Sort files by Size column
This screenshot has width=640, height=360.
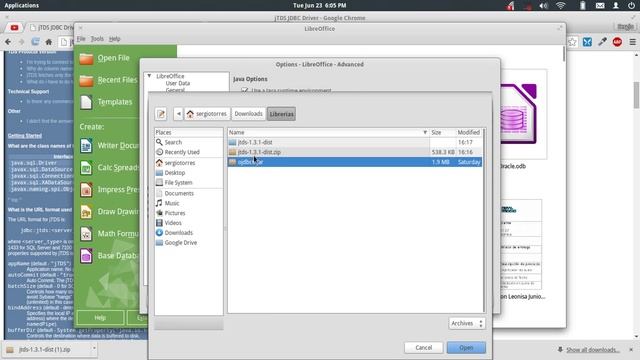[442, 132]
